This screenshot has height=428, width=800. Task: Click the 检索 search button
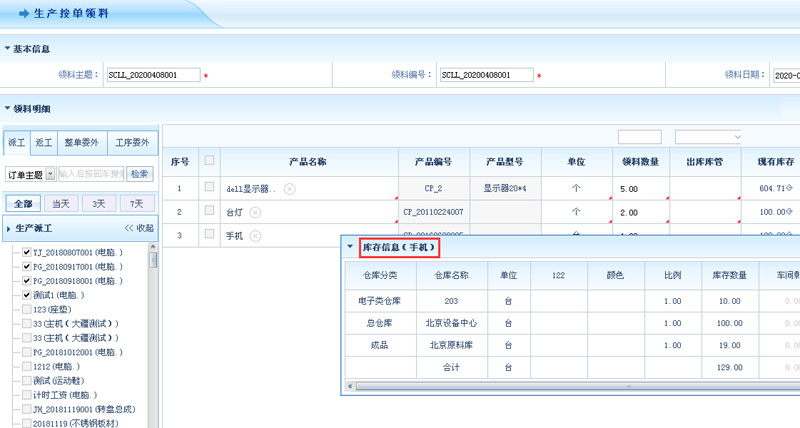[x=140, y=174]
